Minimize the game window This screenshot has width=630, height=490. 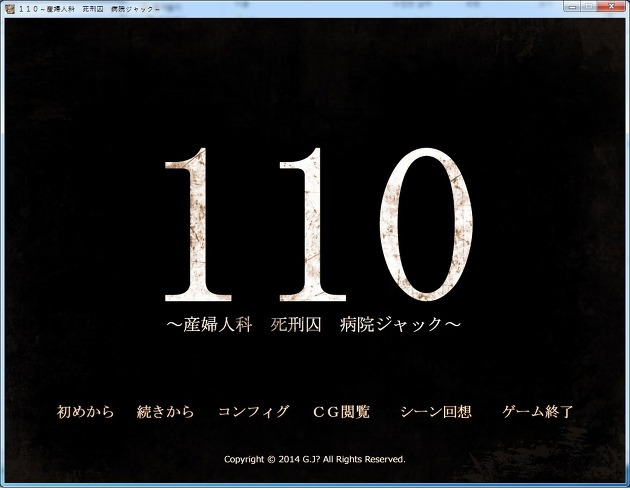pyautogui.click(x=573, y=6)
